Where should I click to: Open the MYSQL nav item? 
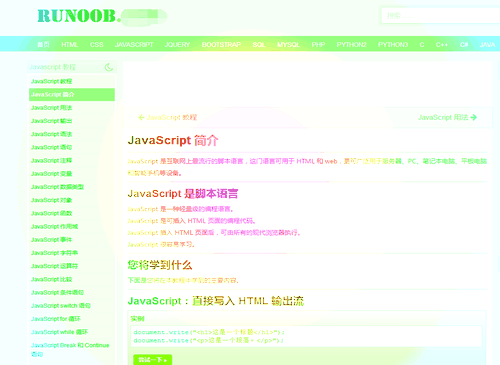click(288, 45)
